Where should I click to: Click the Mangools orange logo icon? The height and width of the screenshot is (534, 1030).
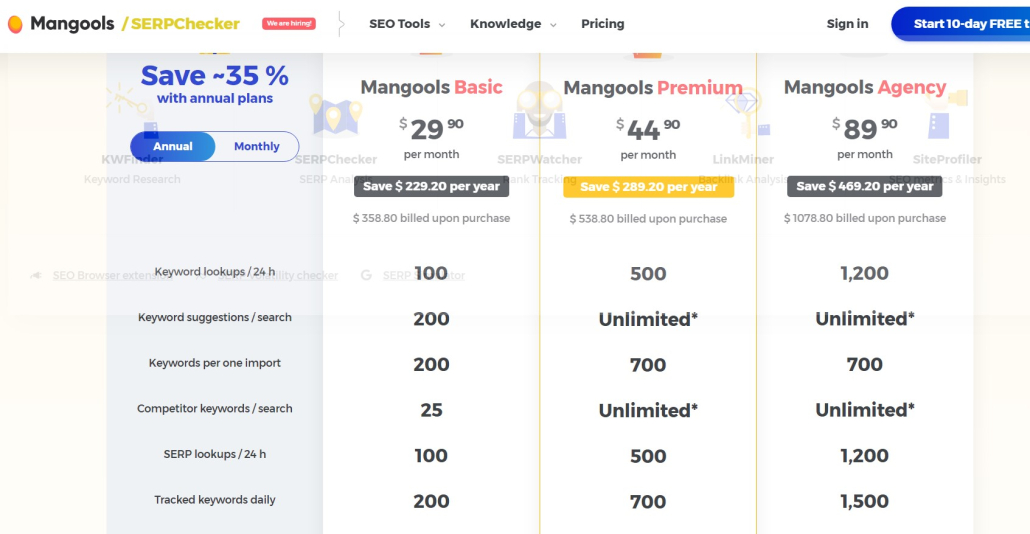tap(15, 24)
